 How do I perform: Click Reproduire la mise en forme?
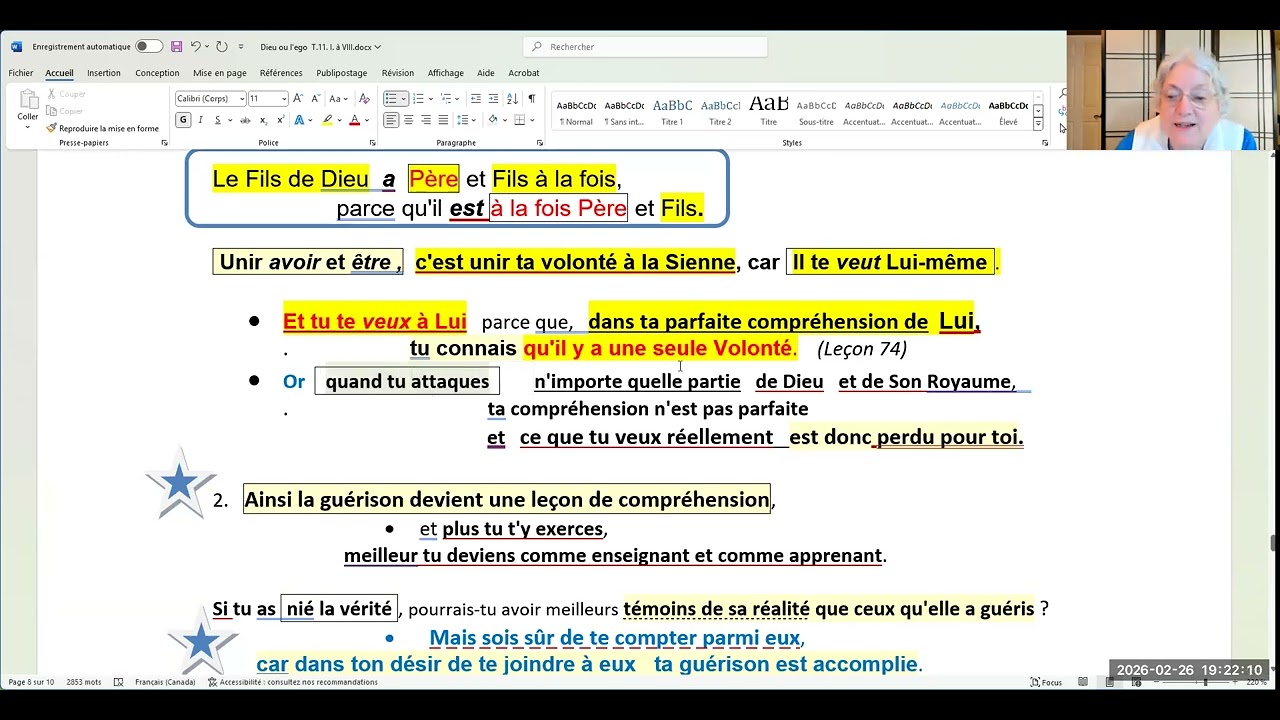102,128
